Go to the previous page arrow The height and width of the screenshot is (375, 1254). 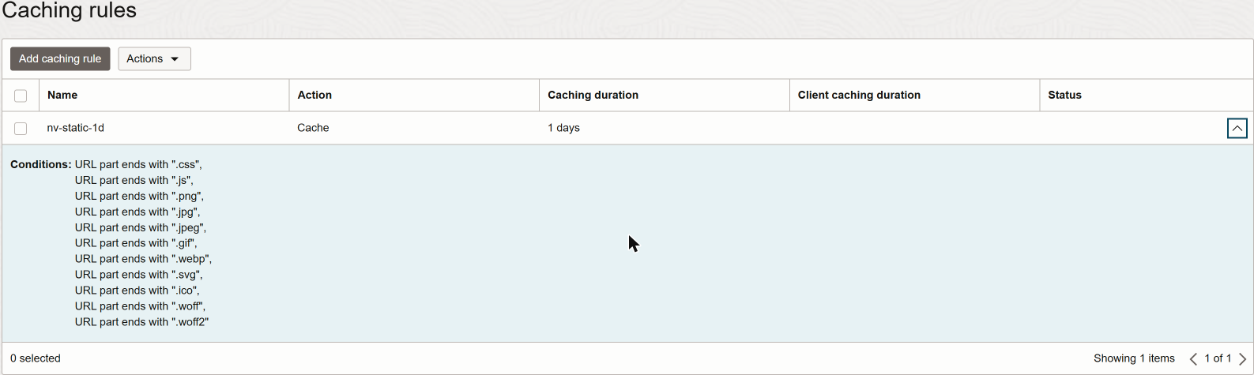[1193, 358]
